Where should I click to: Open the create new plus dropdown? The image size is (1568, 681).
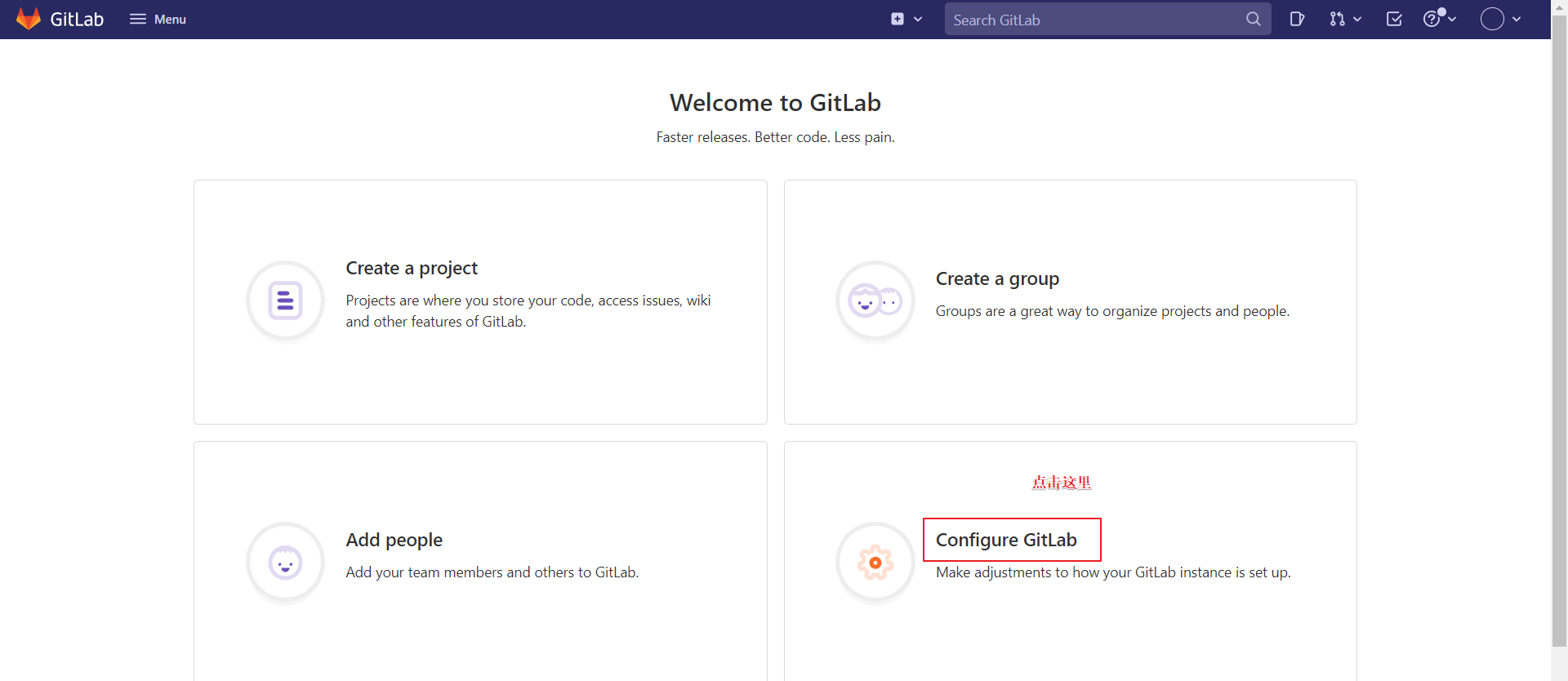(x=906, y=19)
